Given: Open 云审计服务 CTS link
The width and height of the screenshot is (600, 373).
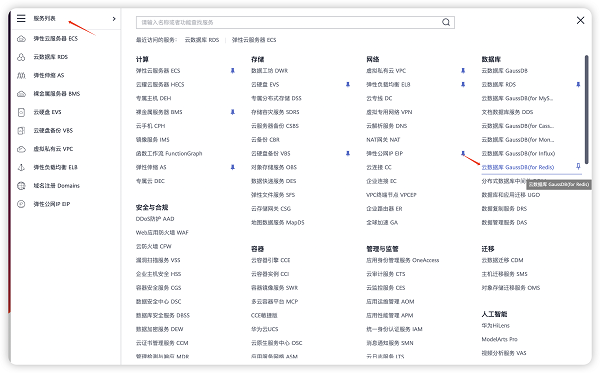Looking at the screenshot, I should pos(385,274).
